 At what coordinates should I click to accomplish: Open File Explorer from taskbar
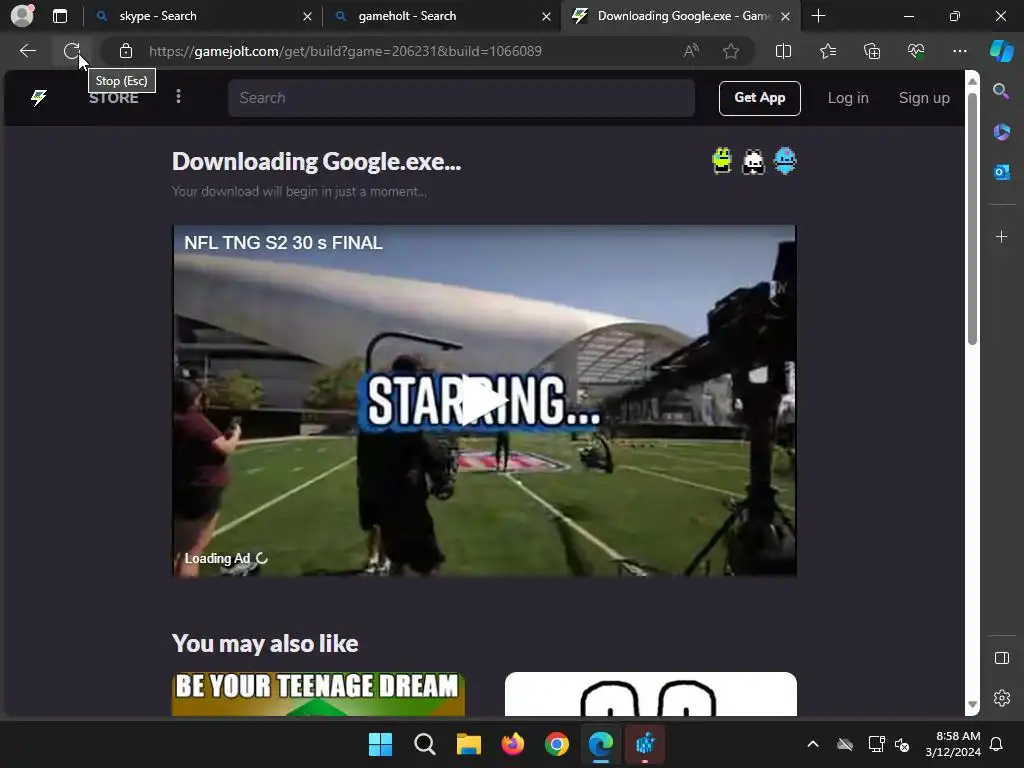coord(468,744)
